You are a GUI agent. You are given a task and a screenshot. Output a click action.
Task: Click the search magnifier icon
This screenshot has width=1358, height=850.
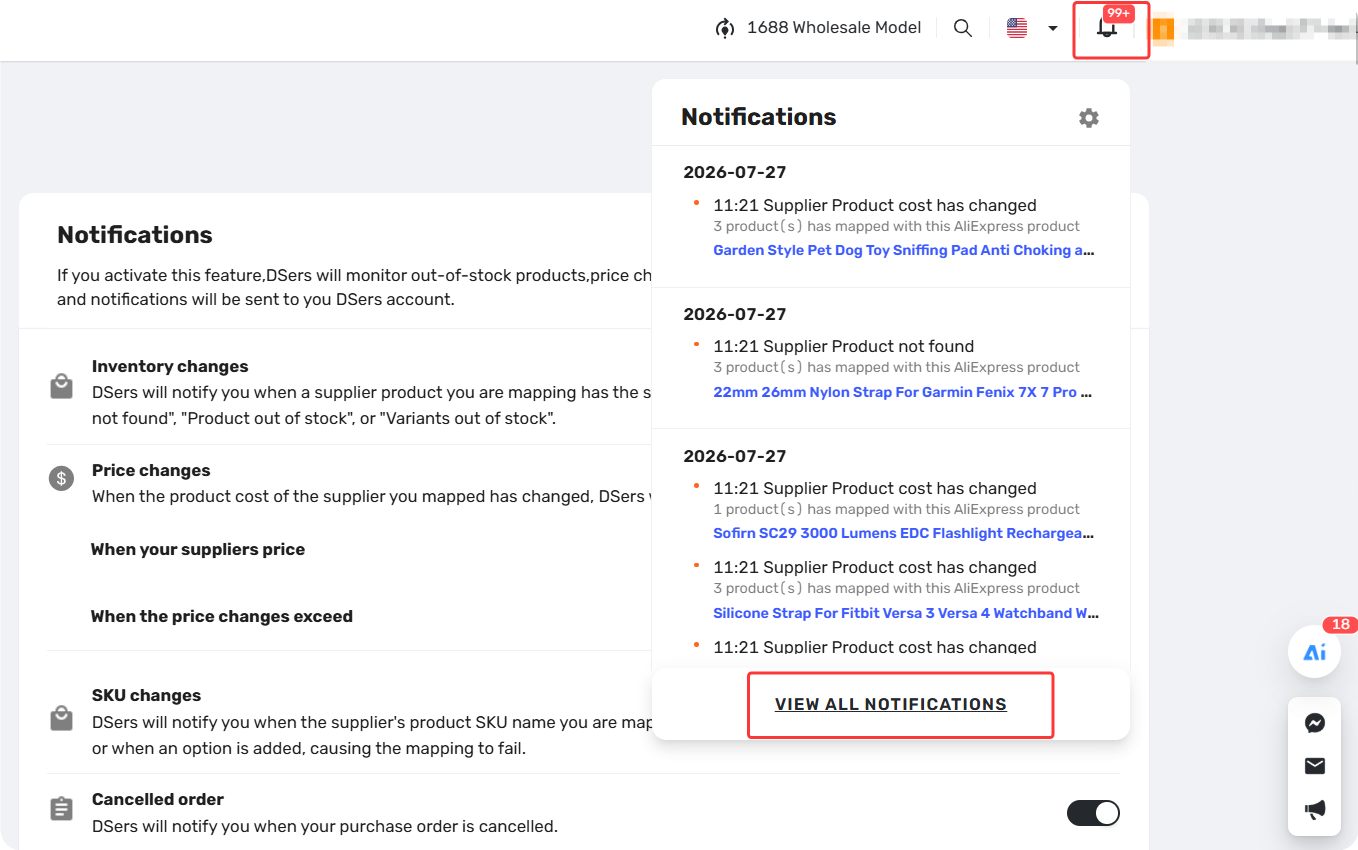pos(963,28)
